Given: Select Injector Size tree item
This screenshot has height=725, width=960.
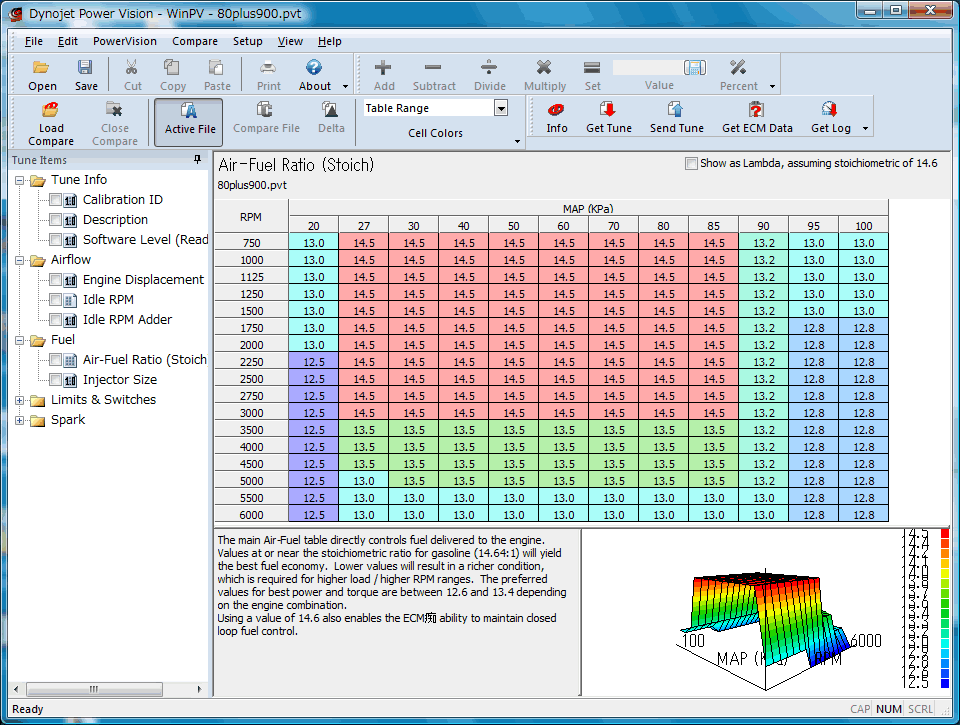Looking at the screenshot, I should coord(120,380).
